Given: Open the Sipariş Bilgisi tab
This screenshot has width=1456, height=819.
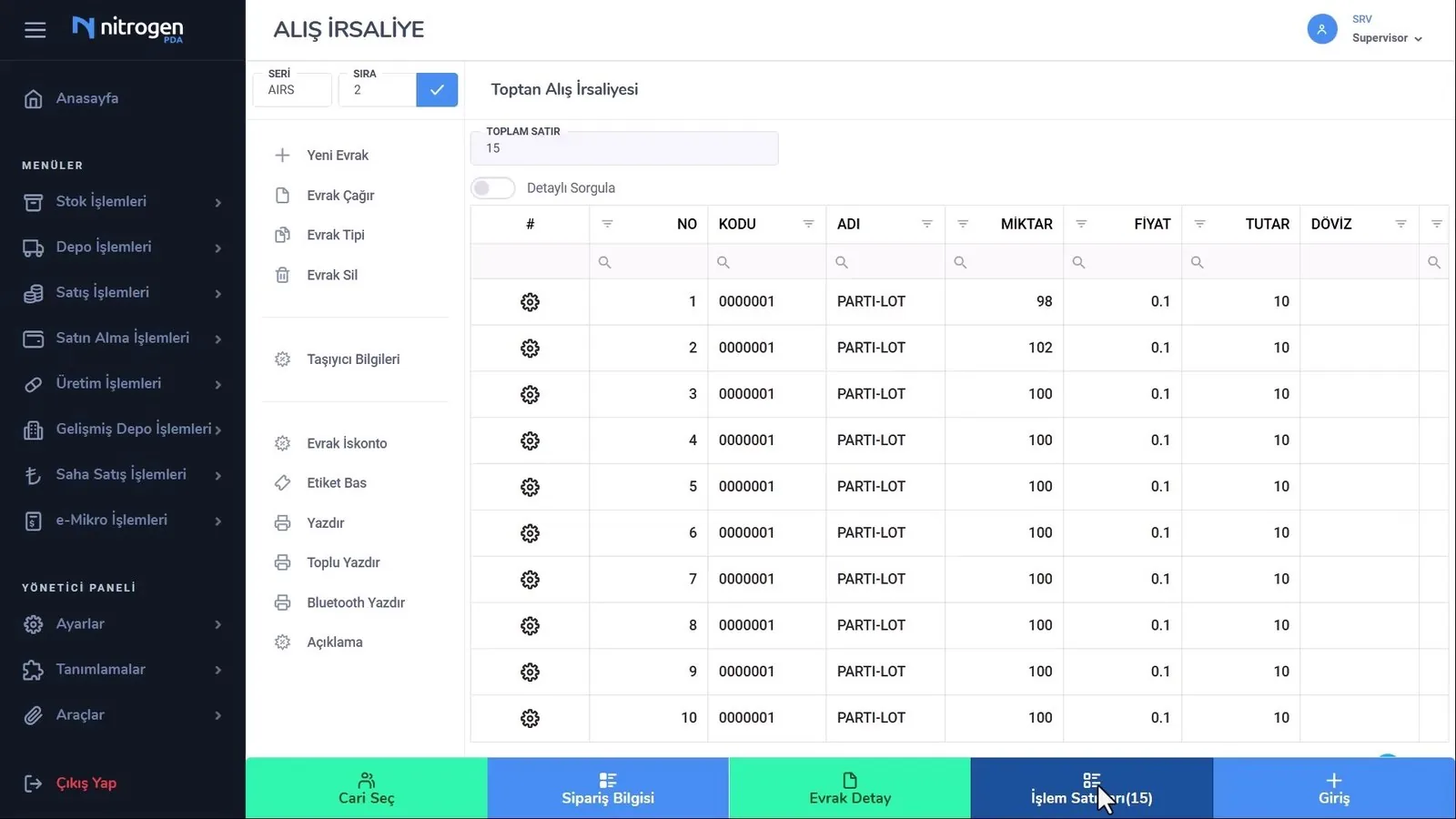Looking at the screenshot, I should [608, 788].
